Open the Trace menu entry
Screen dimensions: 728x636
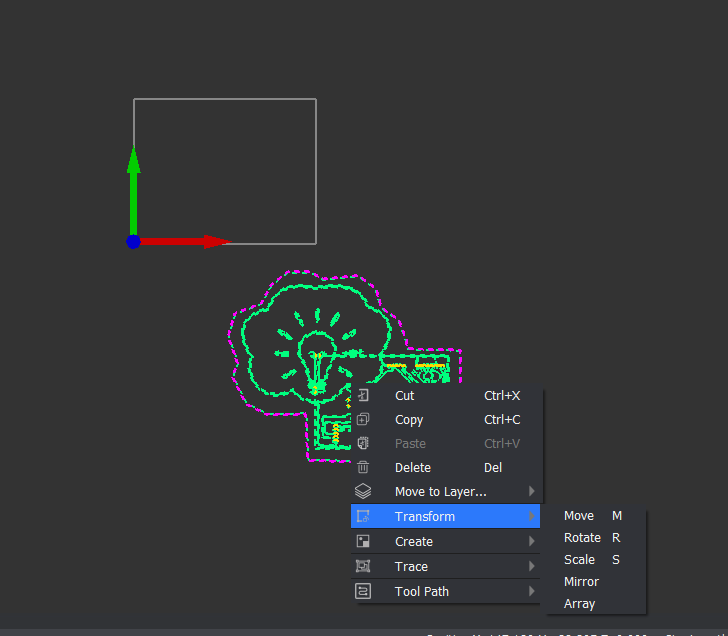[x=445, y=566]
